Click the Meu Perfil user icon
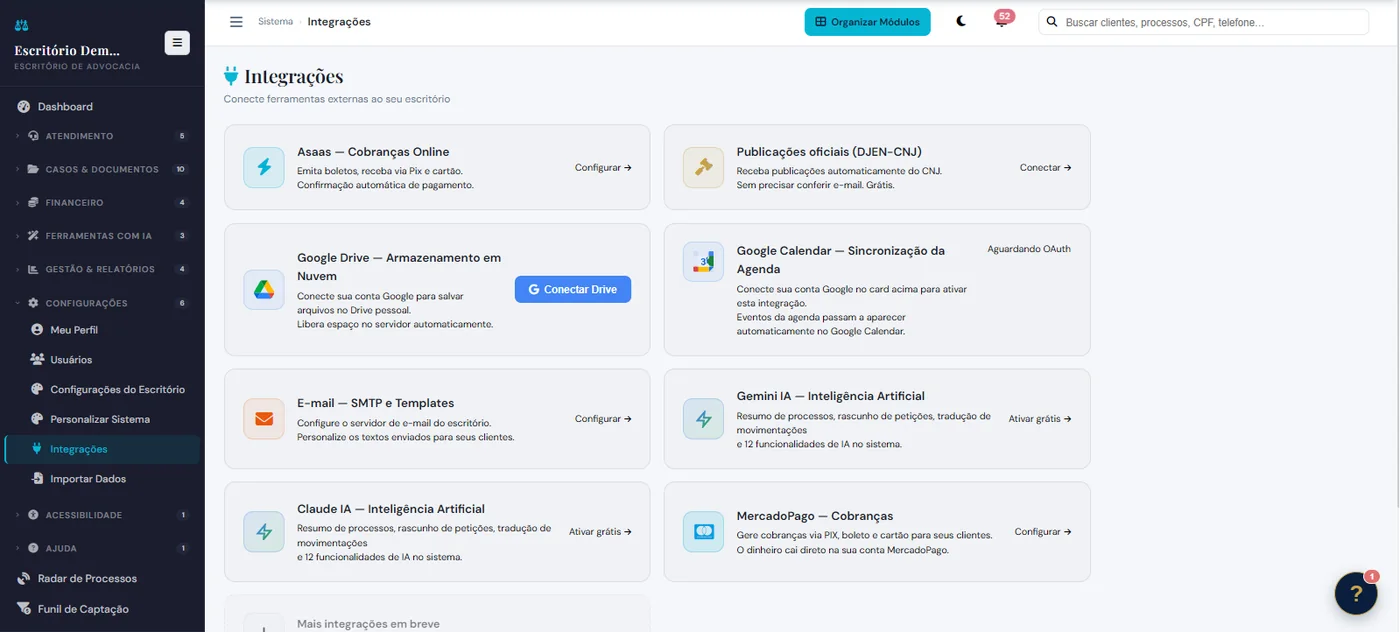 point(37,330)
